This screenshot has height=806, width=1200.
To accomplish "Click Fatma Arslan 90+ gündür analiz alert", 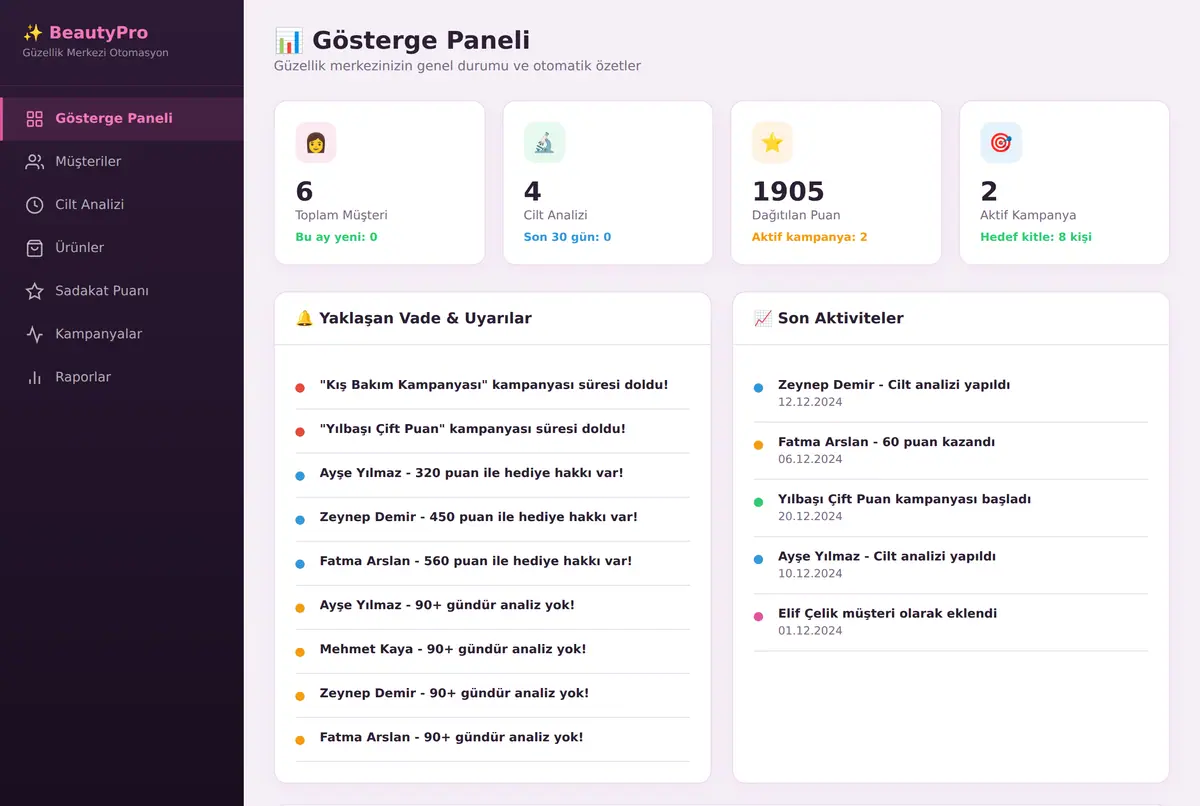I will point(493,739).
